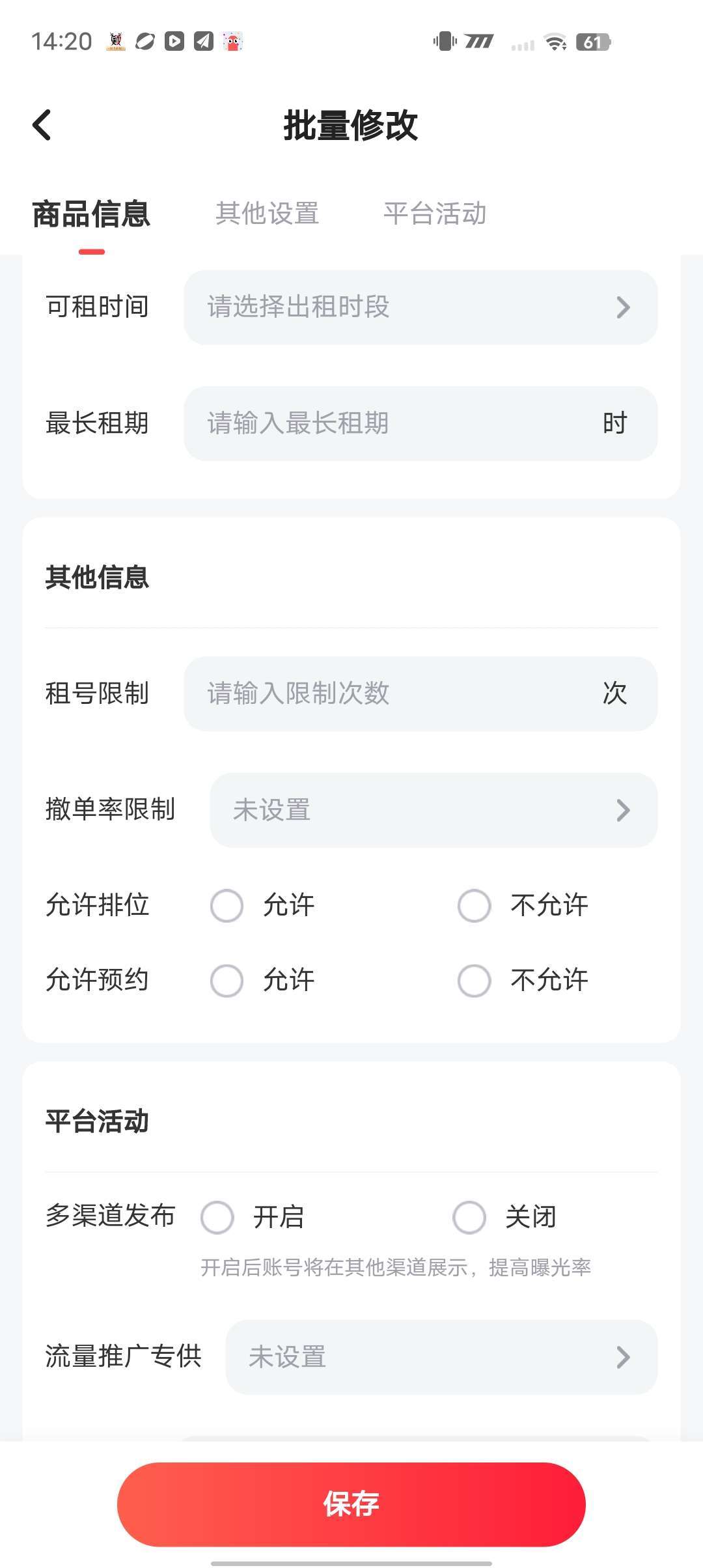
Task: Tap the battery level indicator
Action: click(593, 42)
